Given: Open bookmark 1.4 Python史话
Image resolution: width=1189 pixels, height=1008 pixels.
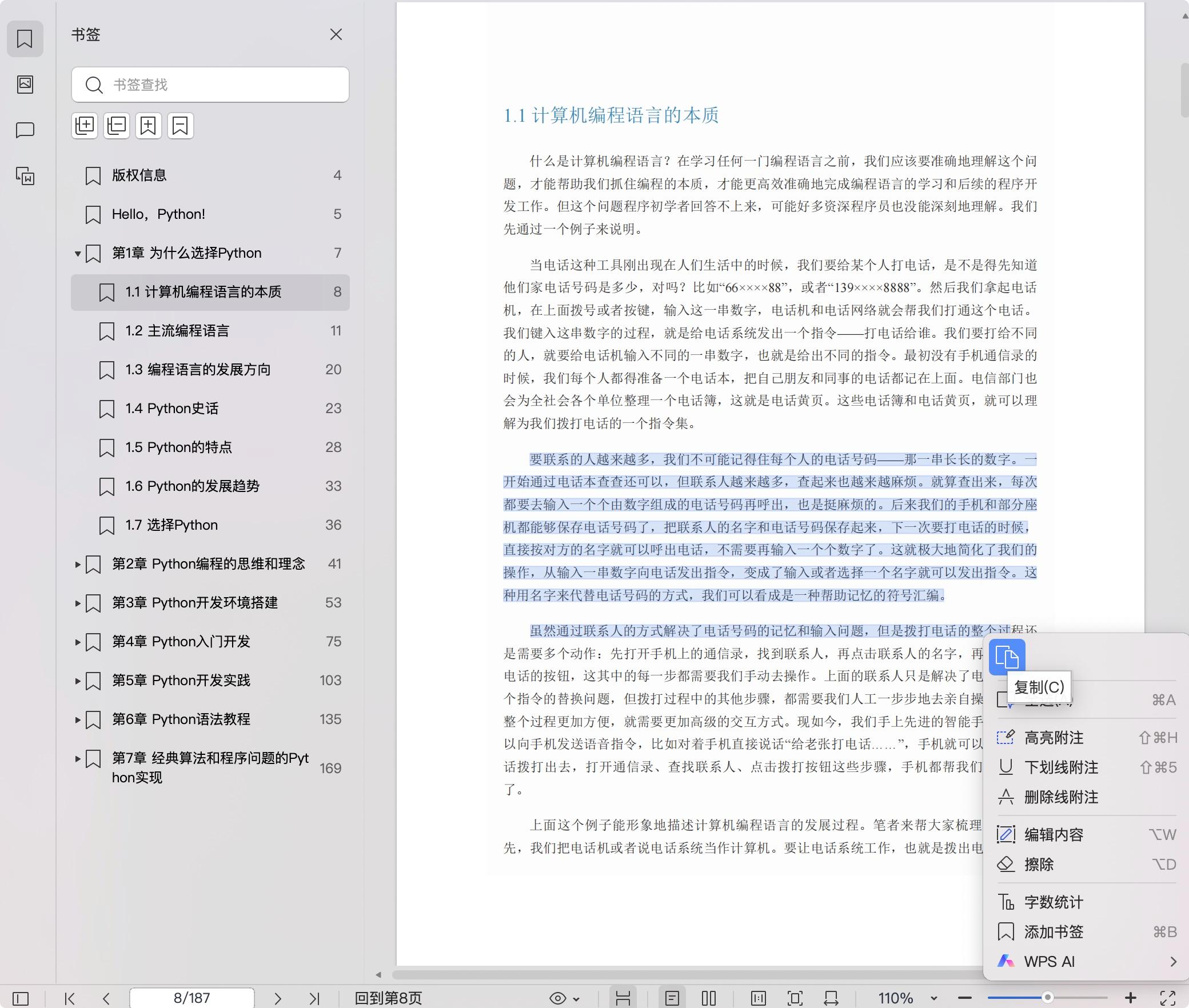Looking at the screenshot, I should tap(171, 409).
